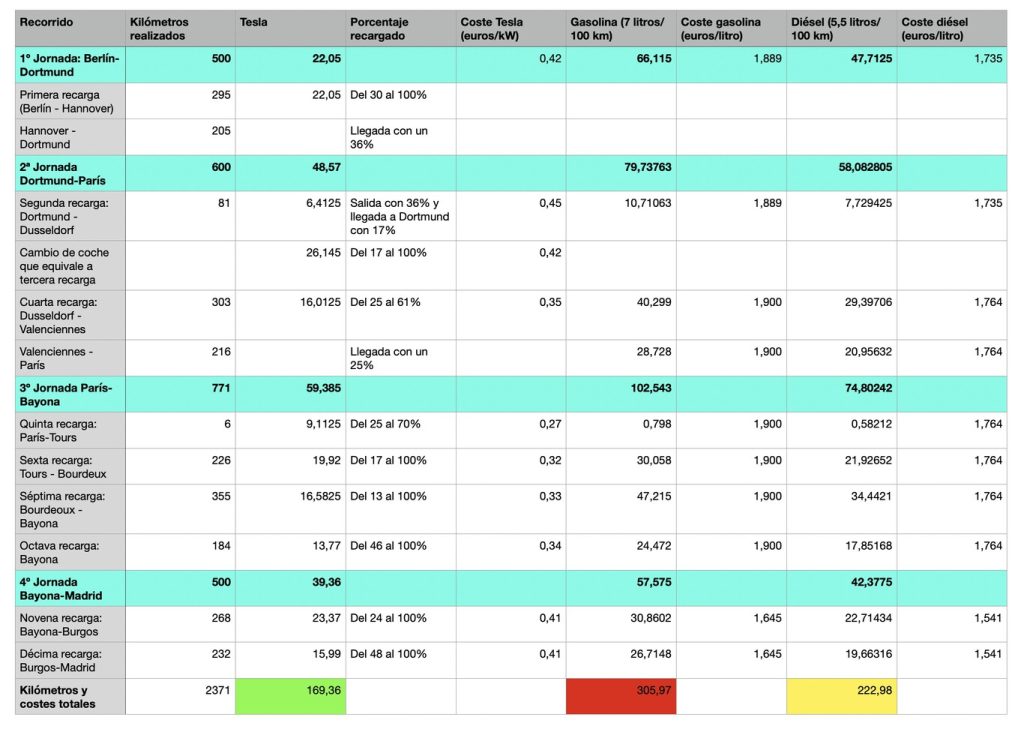The height and width of the screenshot is (735, 1024).
Task: Select the Kilómetros realizados header cell
Action: [x=180, y=28]
